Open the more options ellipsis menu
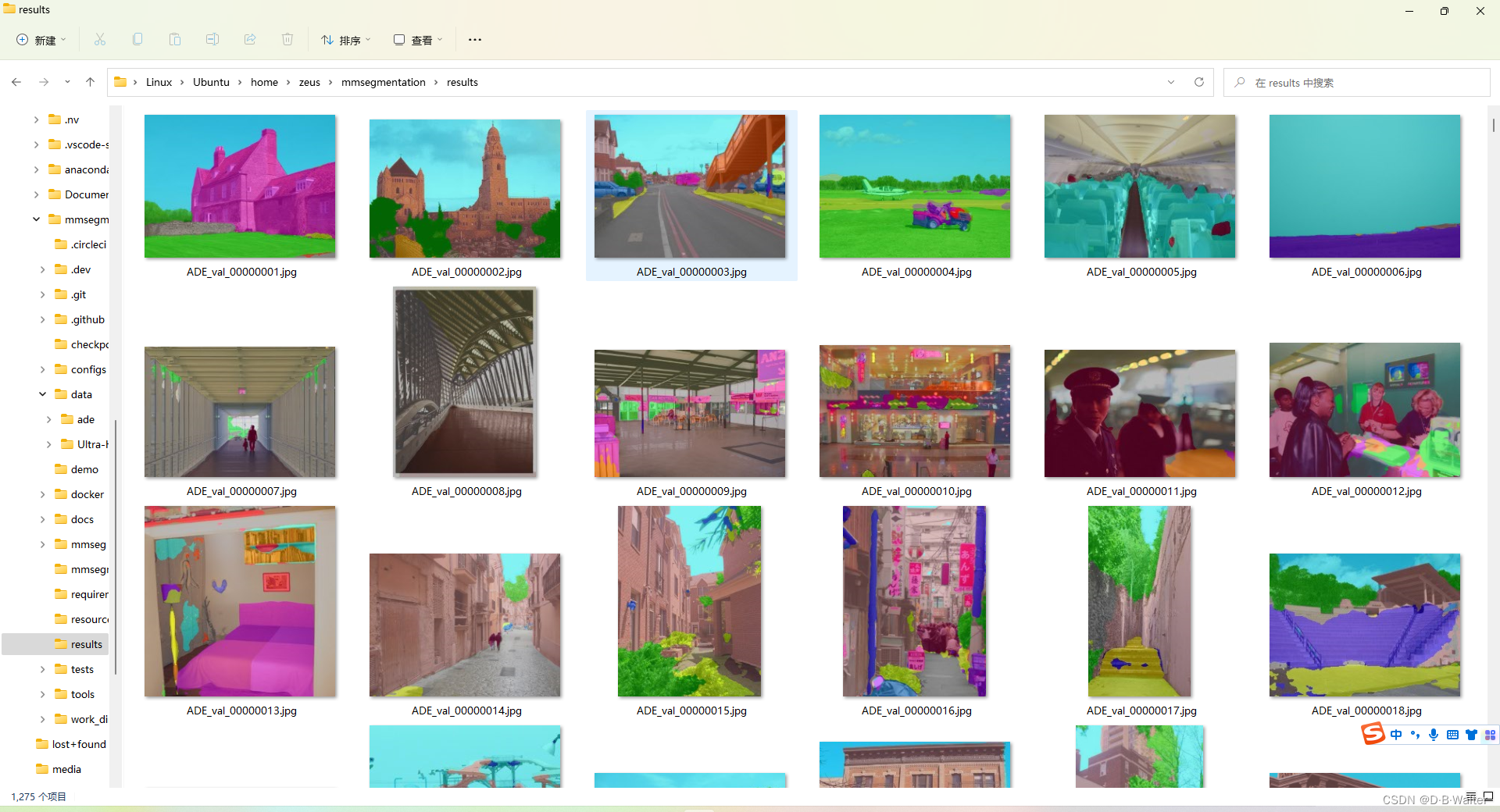1500x812 pixels. click(x=475, y=40)
